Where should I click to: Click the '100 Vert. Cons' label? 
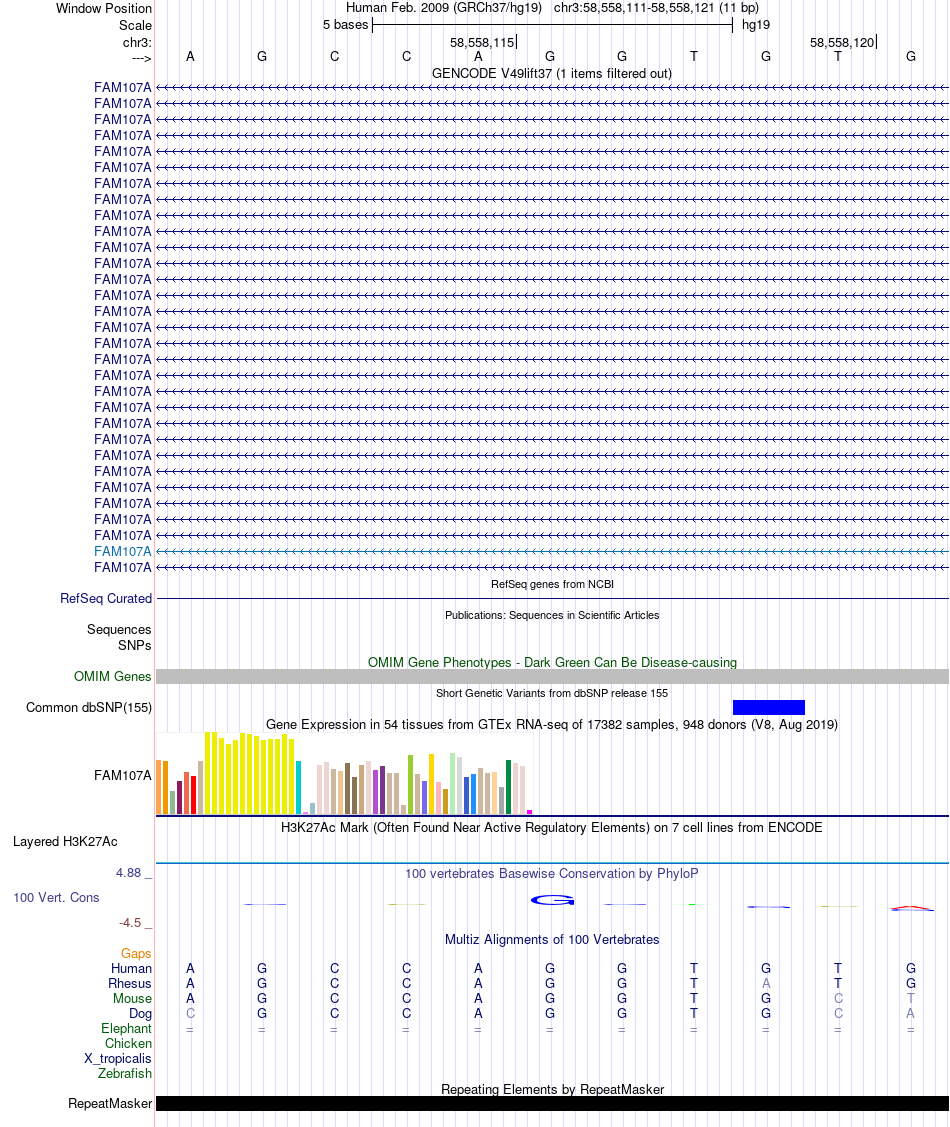point(56,897)
